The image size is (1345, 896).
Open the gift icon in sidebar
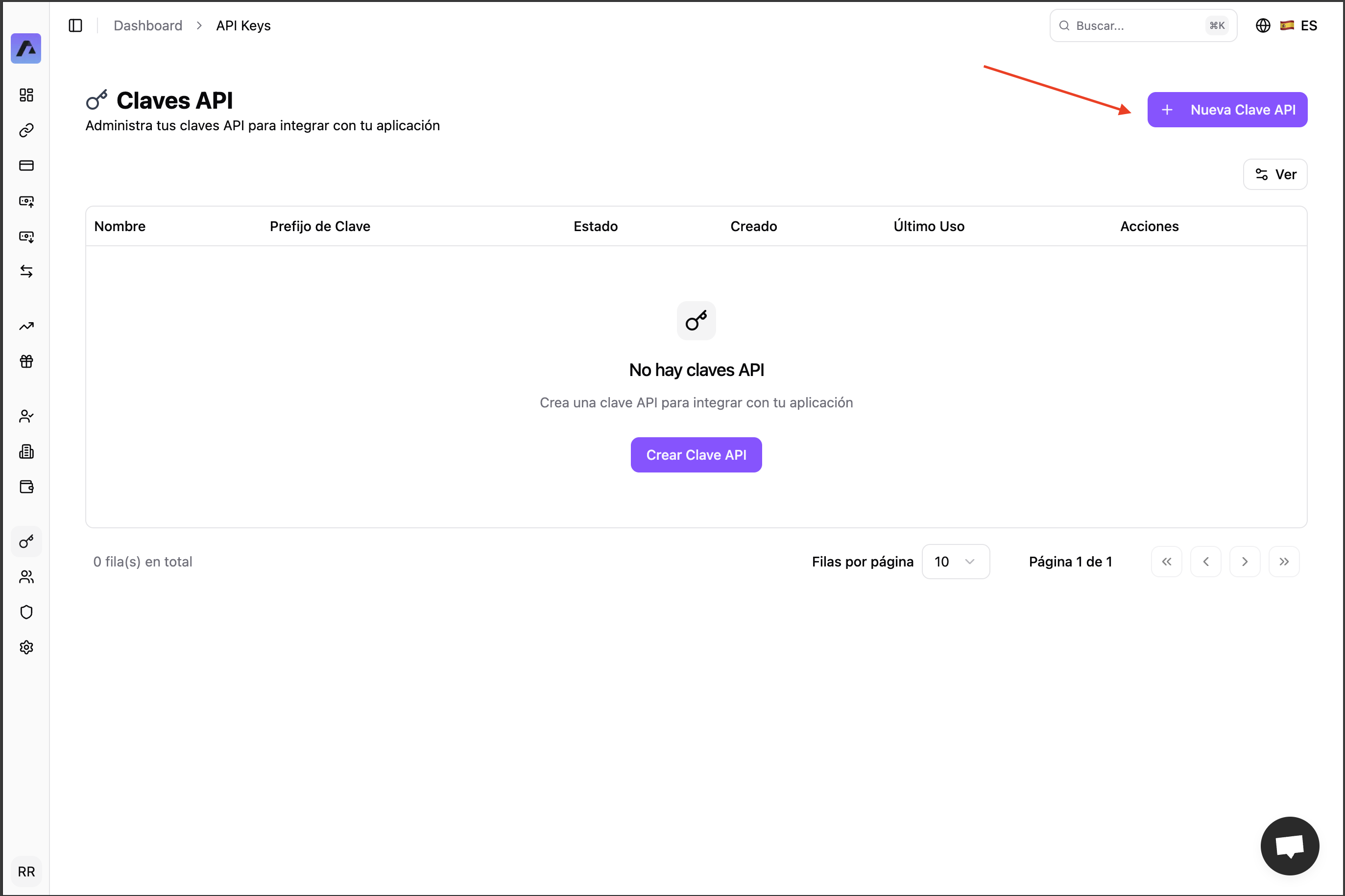(26, 361)
